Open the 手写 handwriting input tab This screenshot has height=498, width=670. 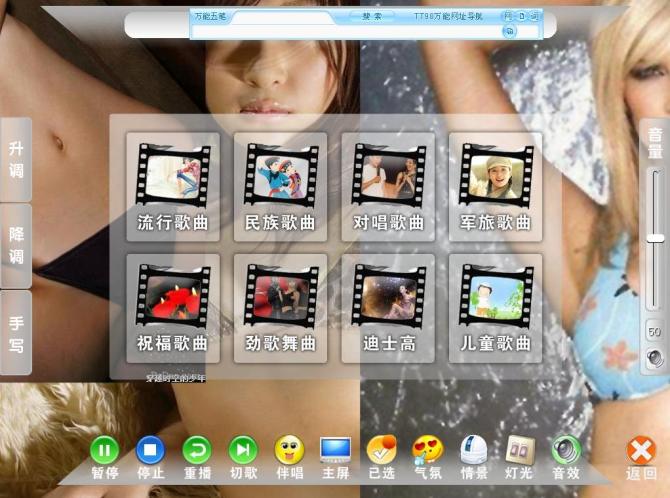(x=16, y=333)
